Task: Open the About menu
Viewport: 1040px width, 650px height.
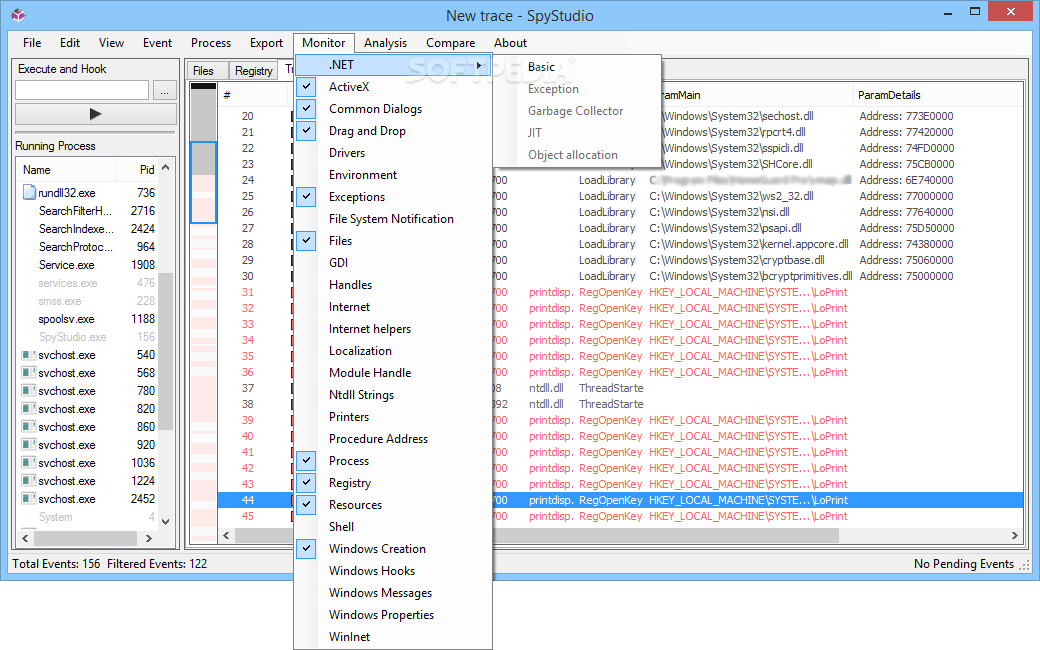Action: coord(510,42)
